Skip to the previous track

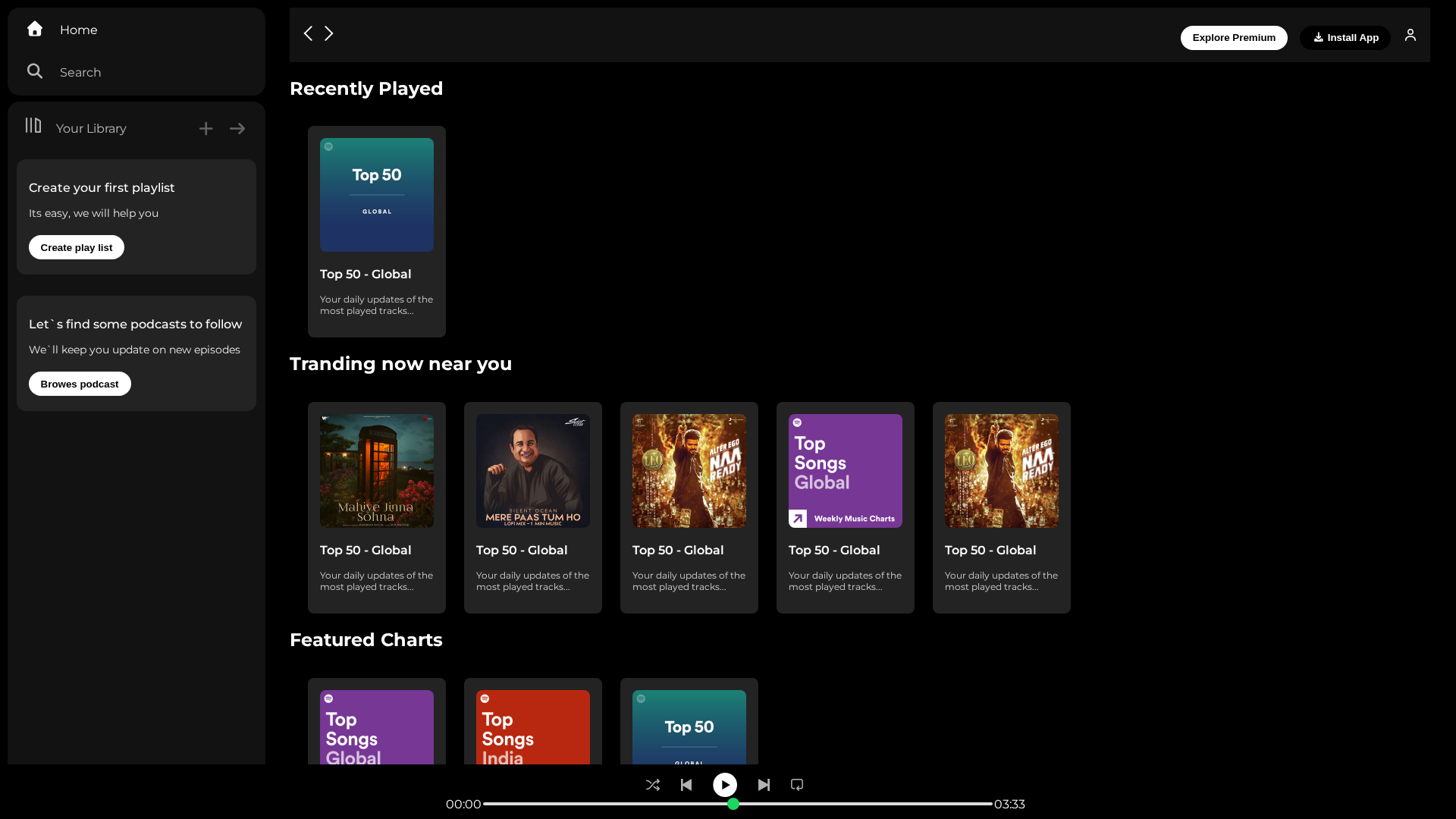tap(686, 785)
